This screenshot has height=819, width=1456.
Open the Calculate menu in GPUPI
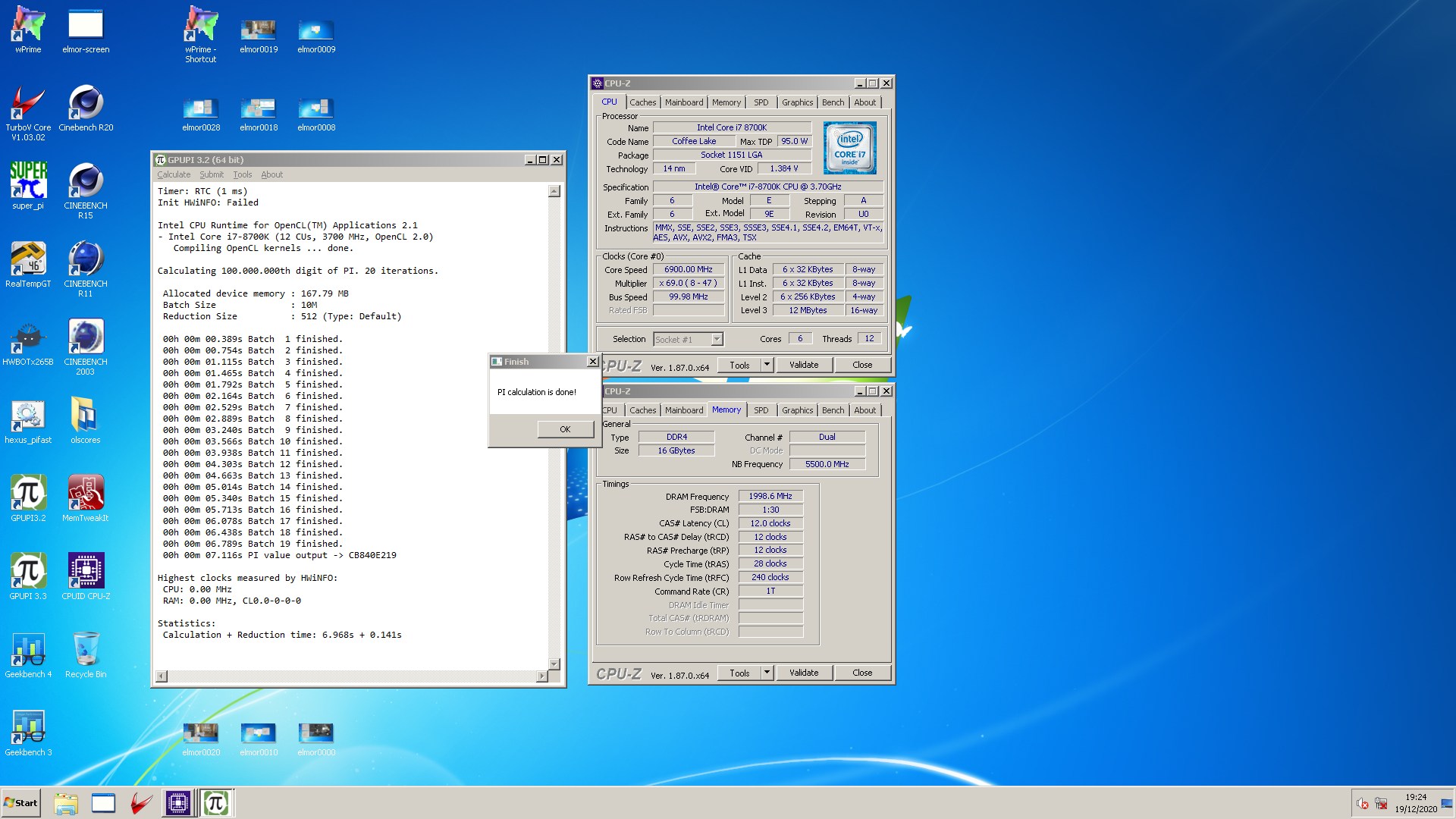[174, 174]
